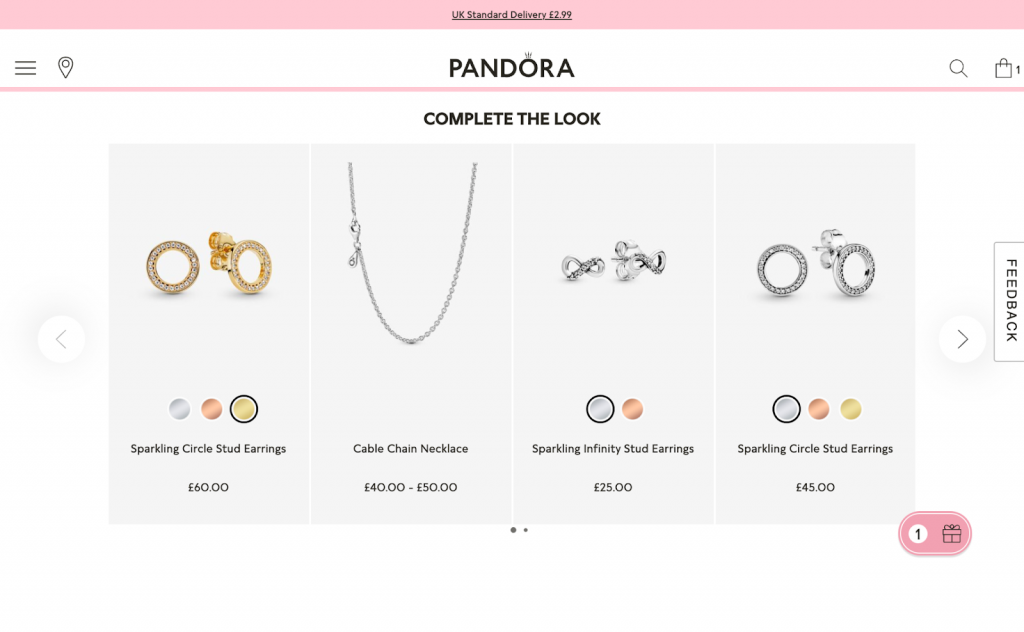Open the hamburger navigation menu

(x=25, y=67)
